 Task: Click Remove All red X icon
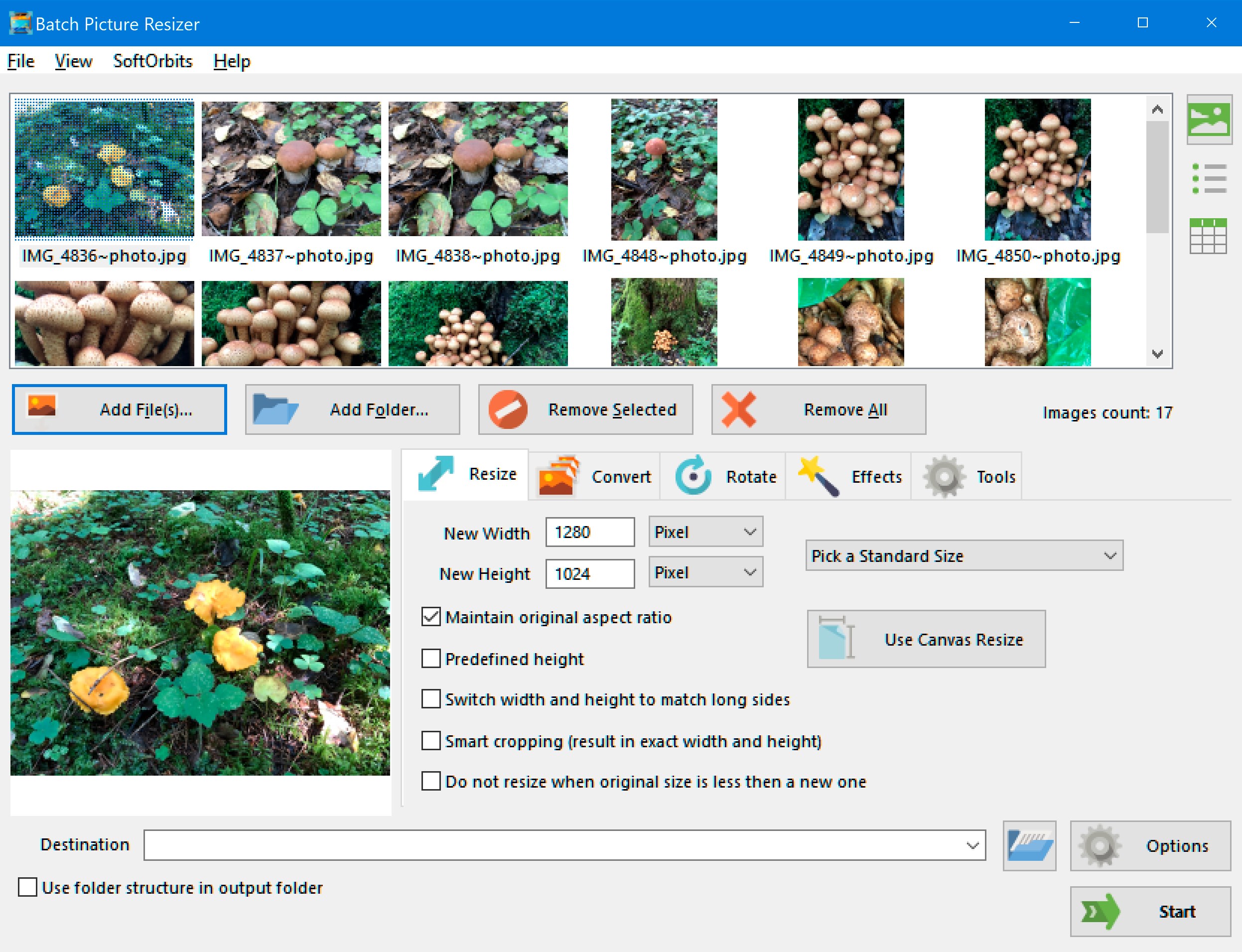[x=739, y=409]
